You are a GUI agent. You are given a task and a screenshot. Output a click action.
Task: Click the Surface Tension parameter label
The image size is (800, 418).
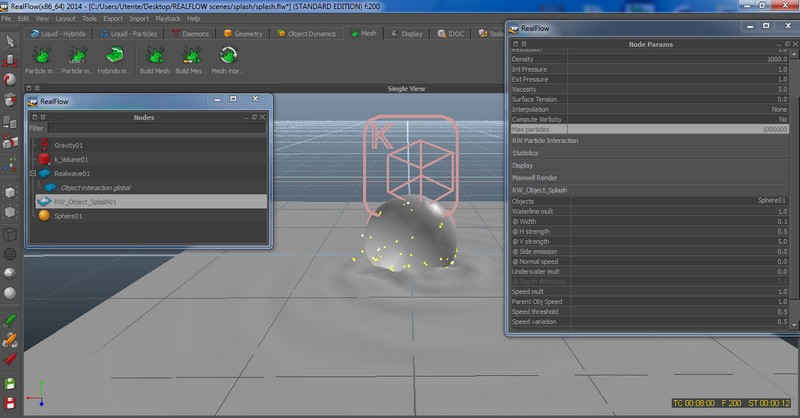click(x=534, y=100)
